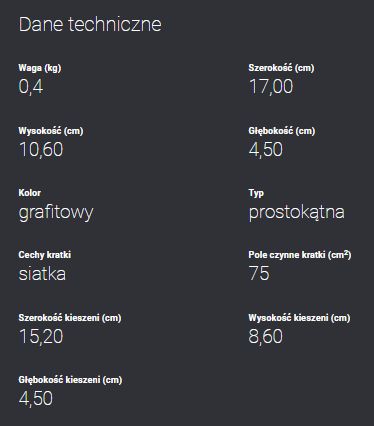This screenshot has height=426, width=374.
Task: Select the Głębokość kieszeni (cm) label
Action: tap(70, 380)
